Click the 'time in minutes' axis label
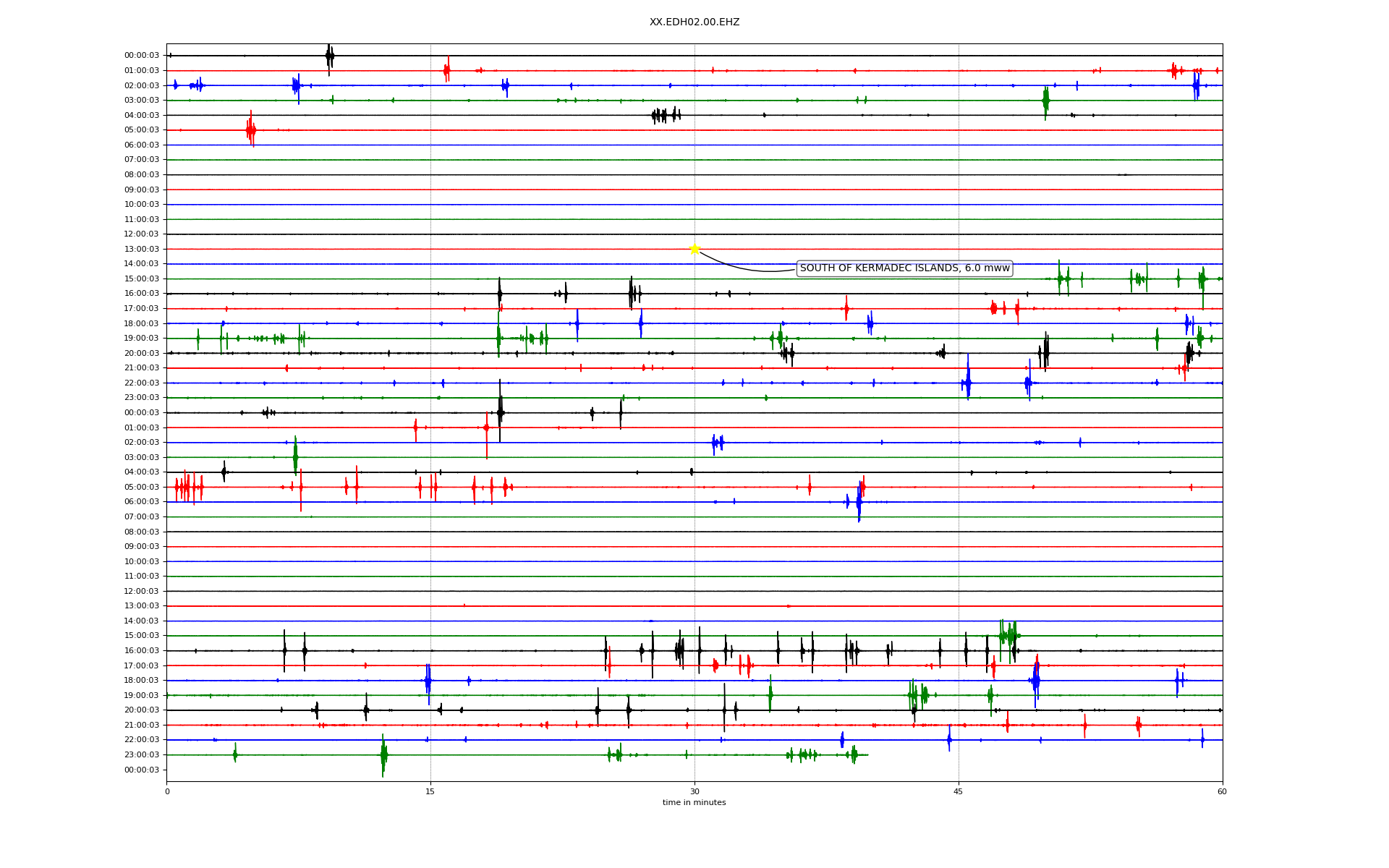Screen dimensions: 1389x868 694,802
